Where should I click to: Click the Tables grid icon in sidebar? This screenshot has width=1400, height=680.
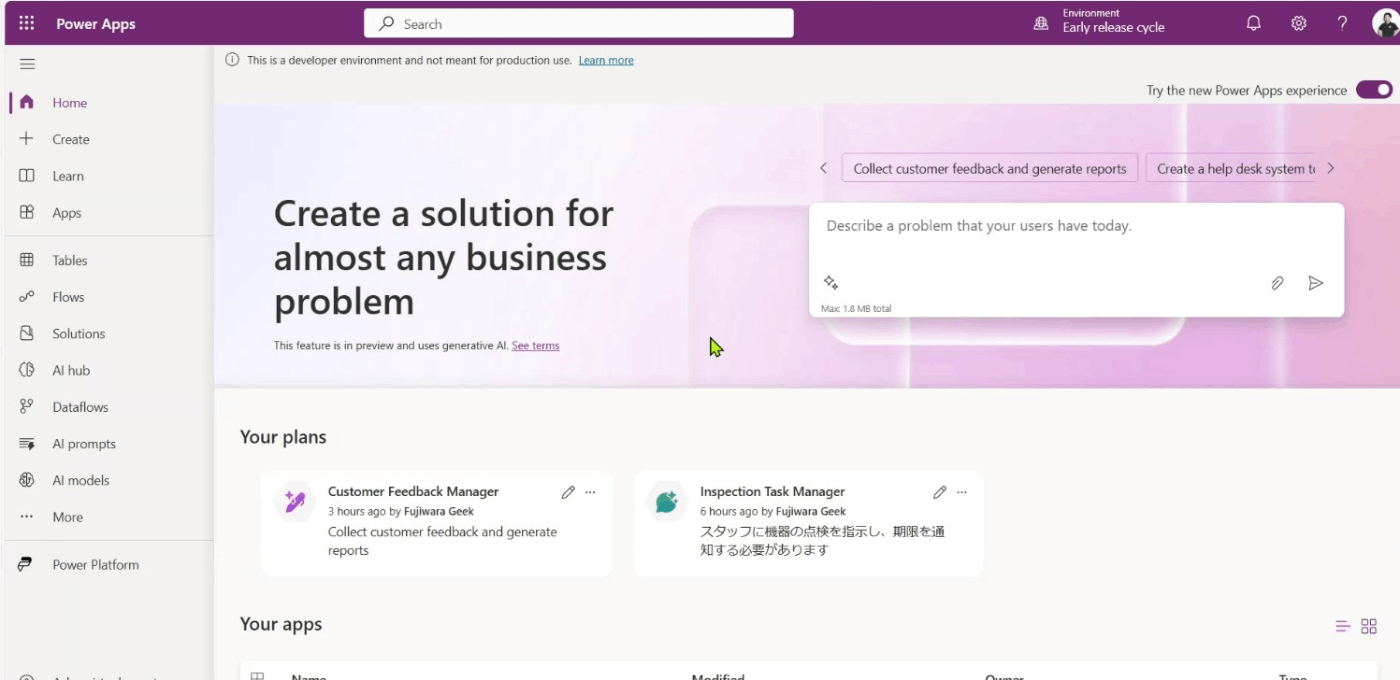point(27,260)
